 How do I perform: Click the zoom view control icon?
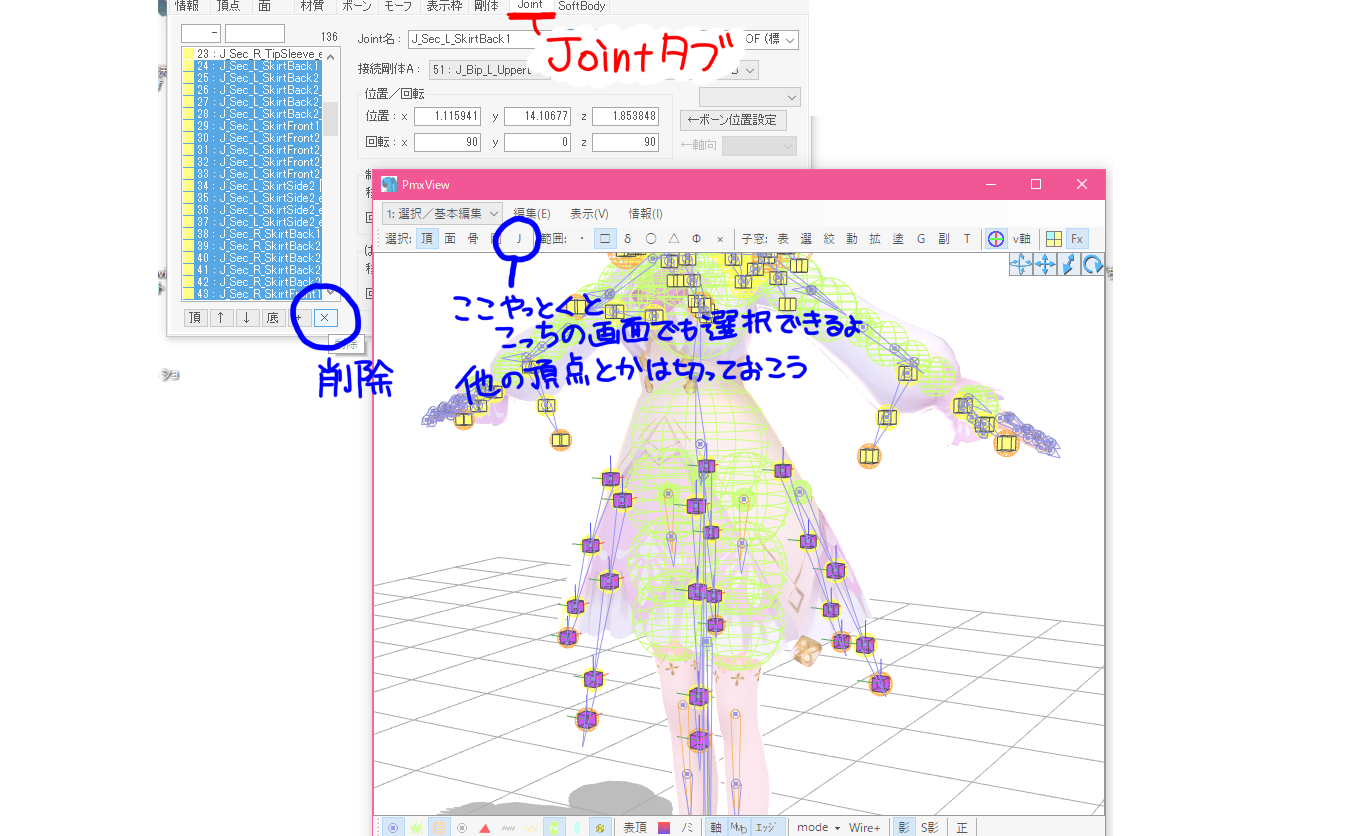click(x=1068, y=264)
